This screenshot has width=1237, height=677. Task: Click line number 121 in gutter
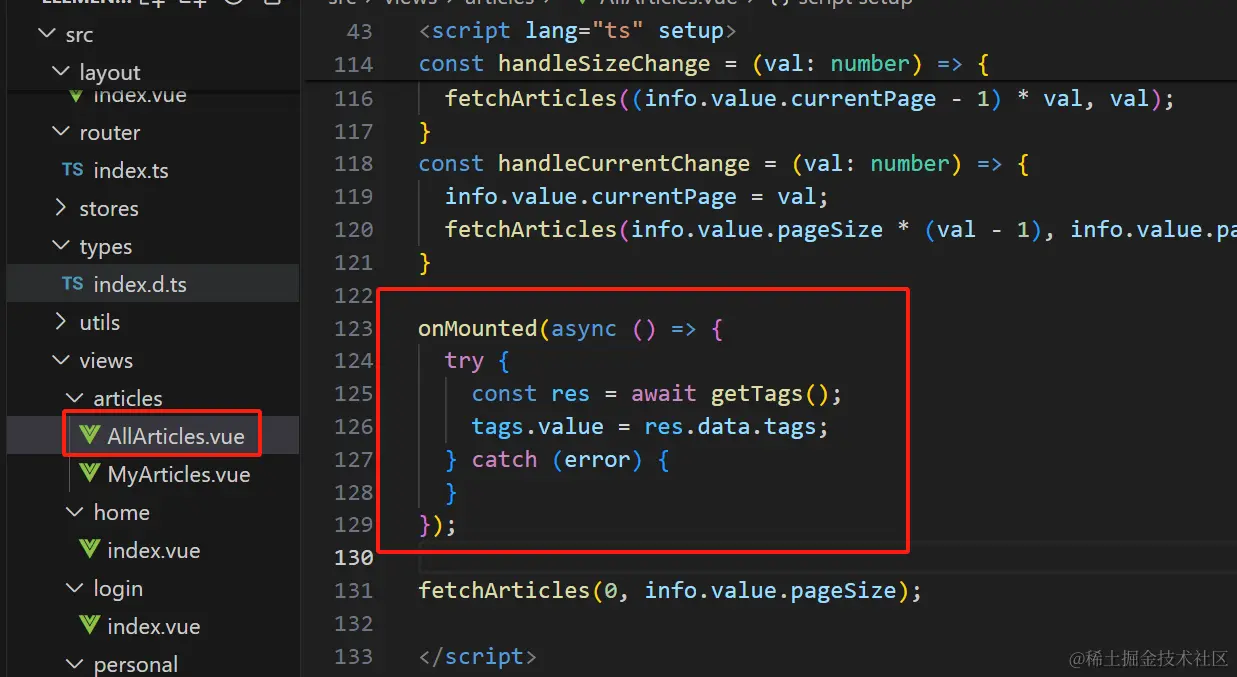[354, 262]
